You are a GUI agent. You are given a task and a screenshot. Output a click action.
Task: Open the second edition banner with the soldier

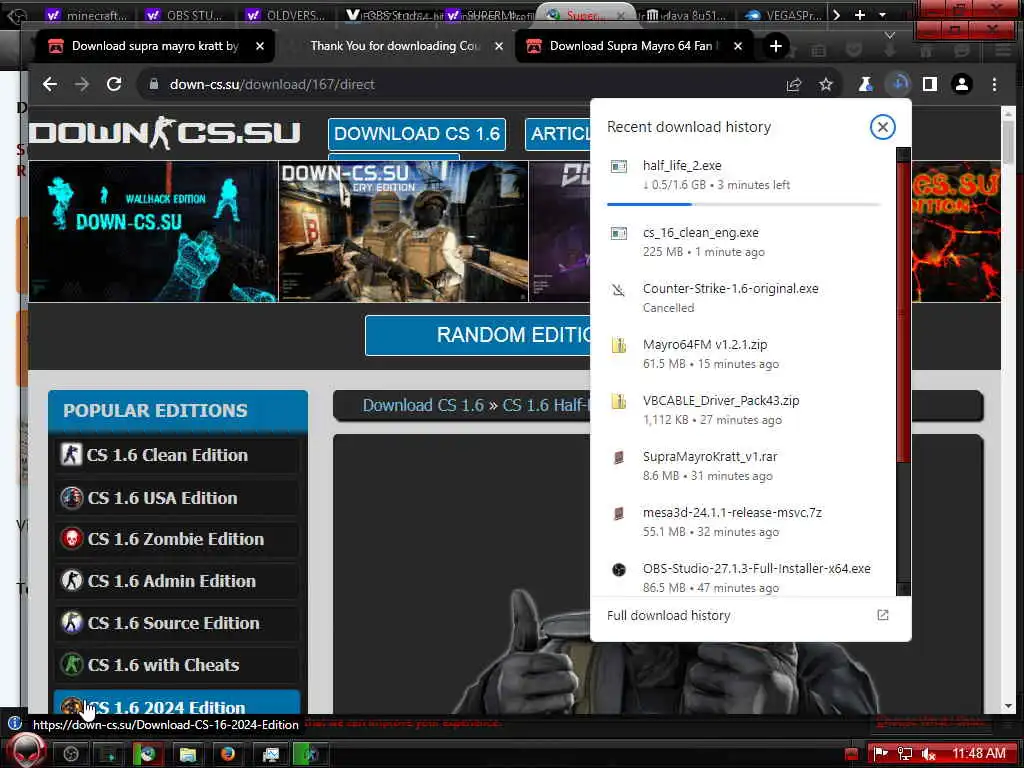(x=404, y=231)
